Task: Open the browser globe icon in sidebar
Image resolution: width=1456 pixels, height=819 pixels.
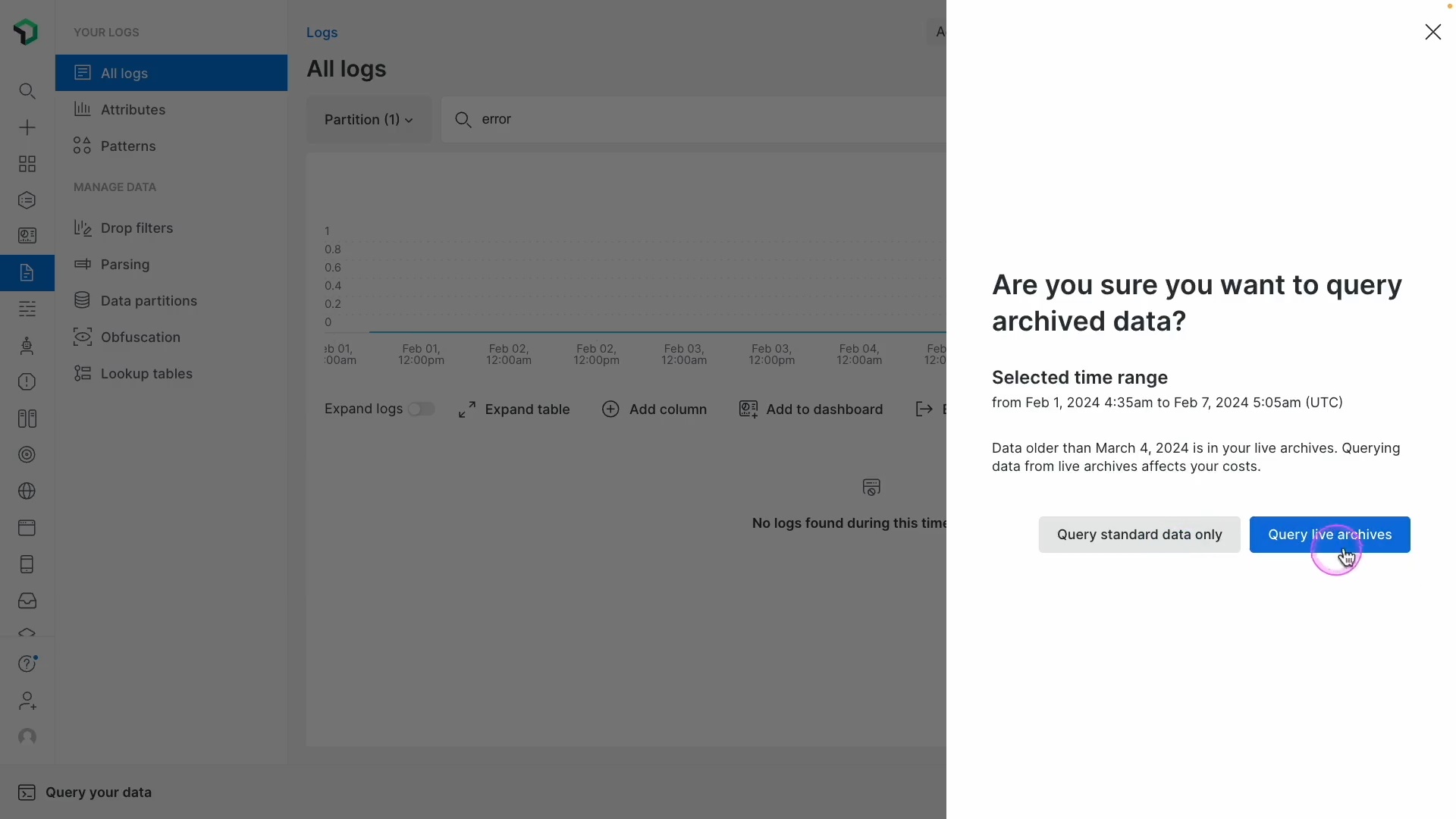Action: (27, 491)
